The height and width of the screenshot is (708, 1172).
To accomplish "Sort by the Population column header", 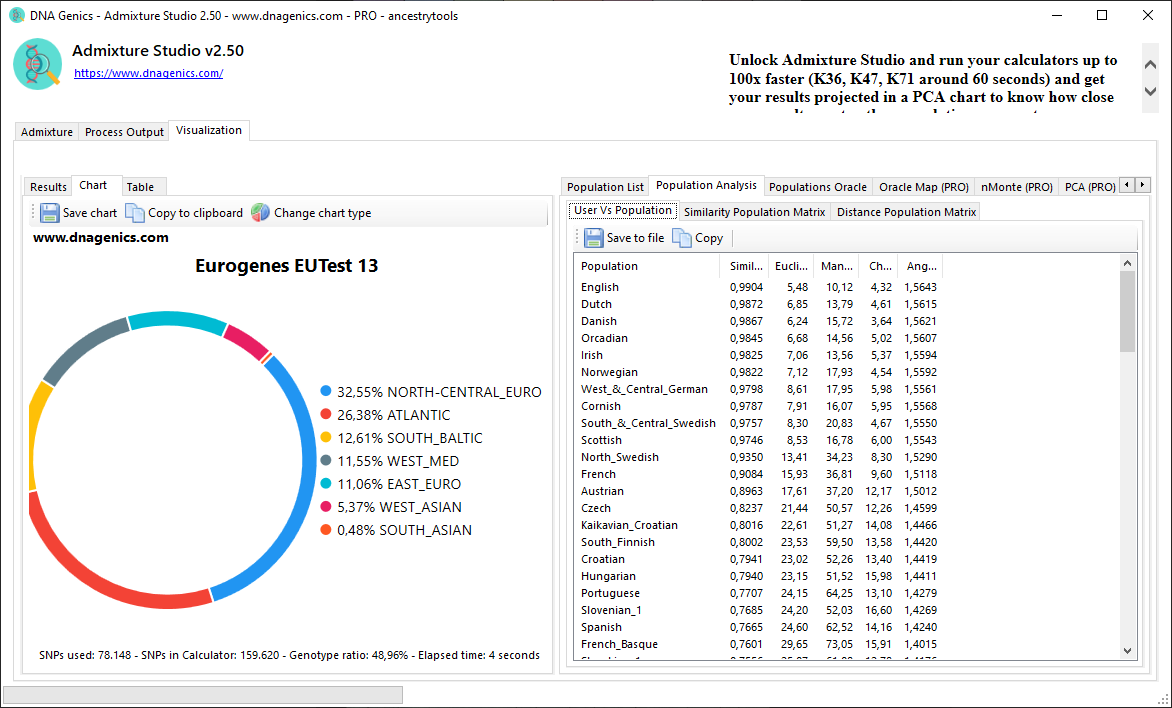I will (646, 266).
